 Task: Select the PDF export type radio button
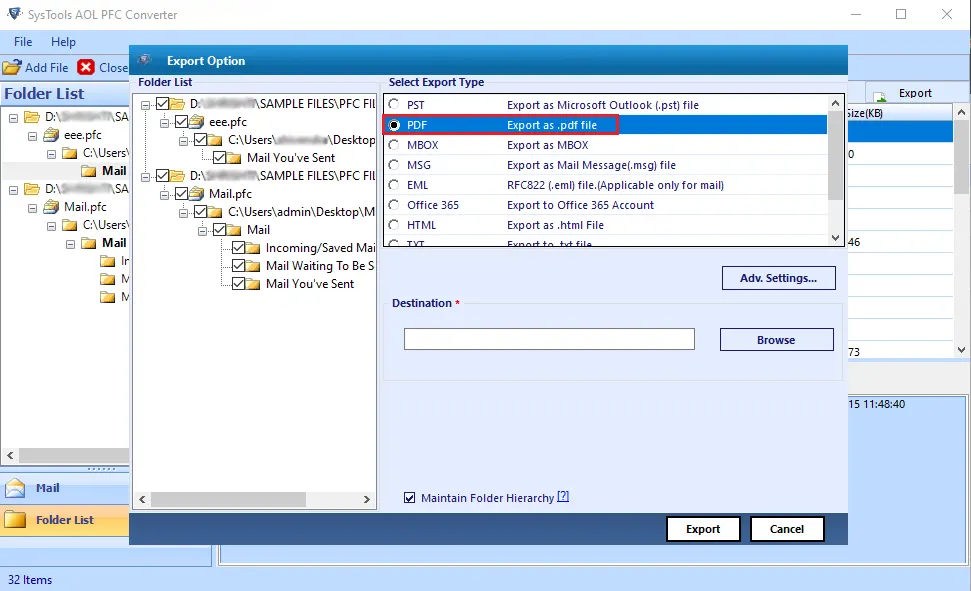click(x=394, y=125)
